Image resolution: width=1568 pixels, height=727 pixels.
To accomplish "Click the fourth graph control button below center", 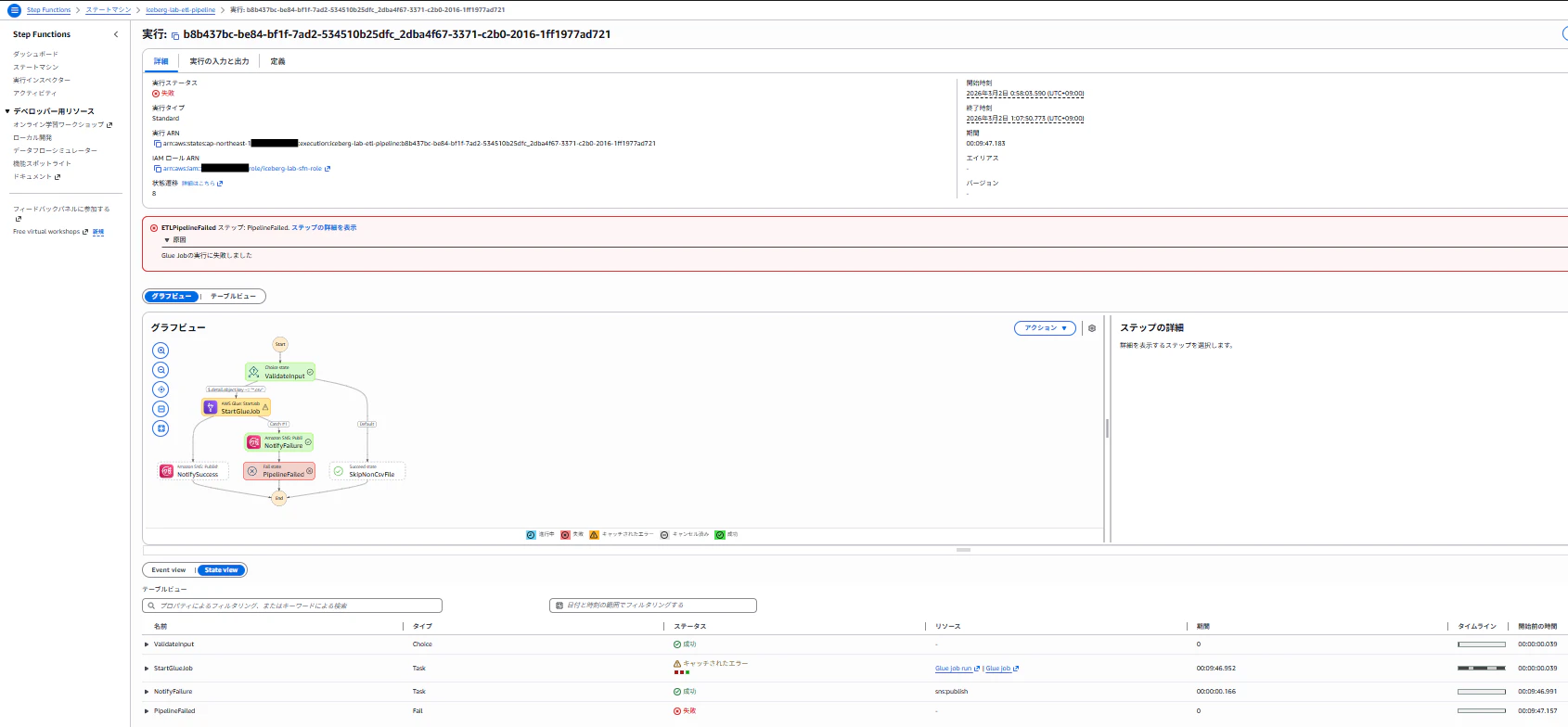I will pos(161,409).
